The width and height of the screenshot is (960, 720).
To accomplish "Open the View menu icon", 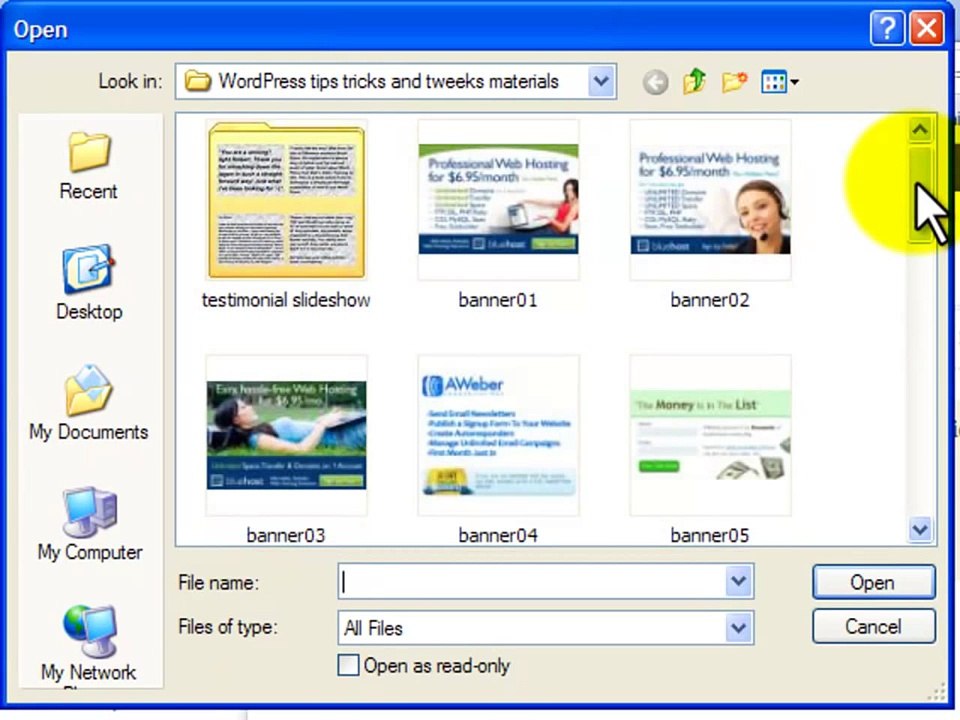I will pos(773,81).
